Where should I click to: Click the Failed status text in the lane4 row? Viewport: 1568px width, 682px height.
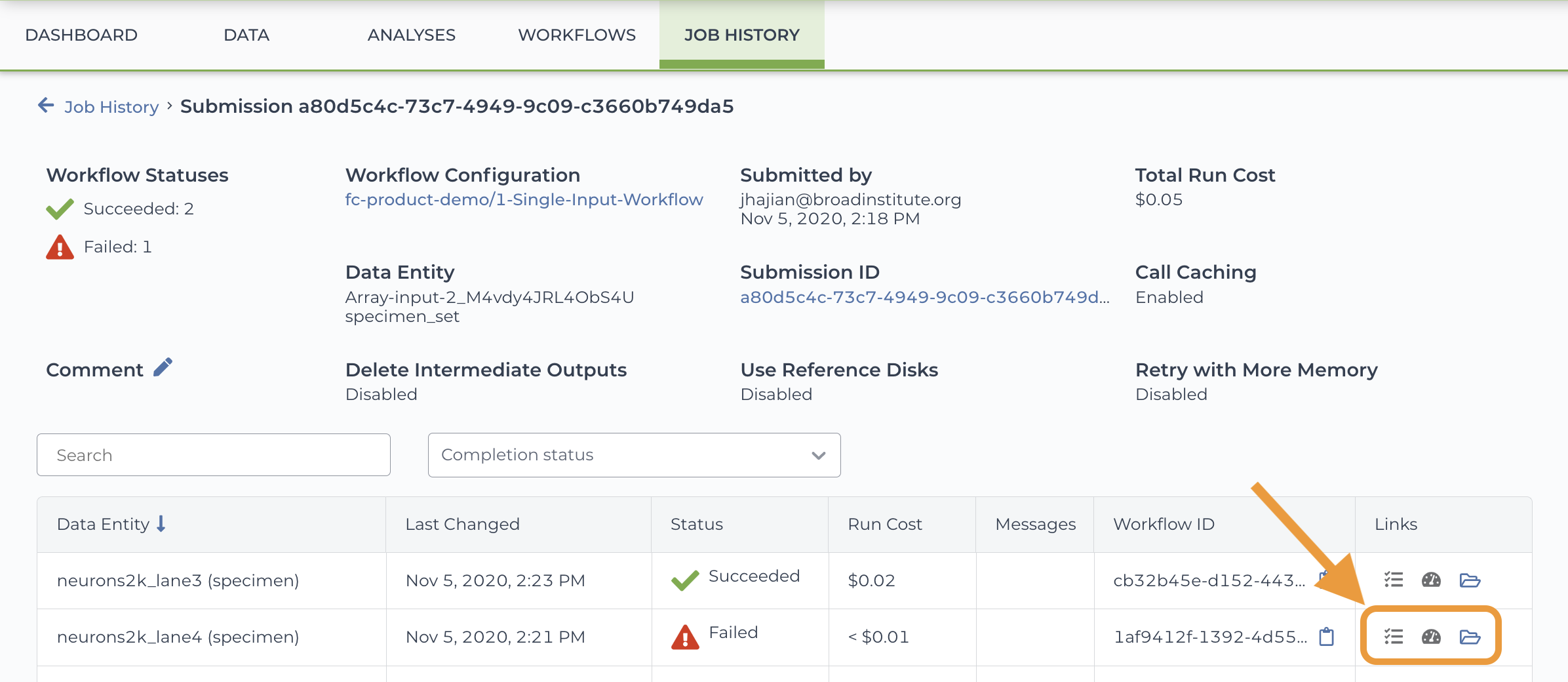tap(733, 632)
